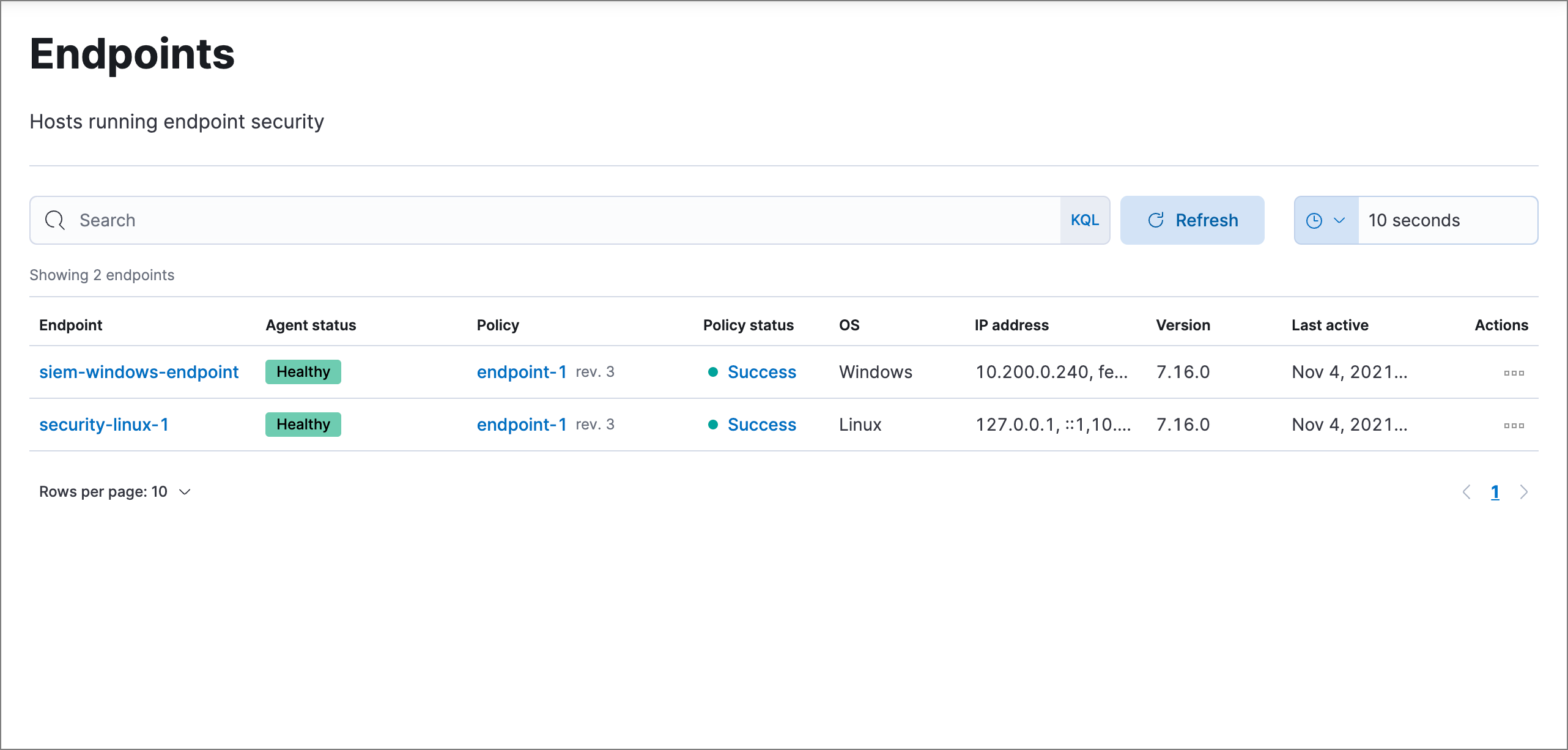Open the actions menu for security-linux-1

[x=1515, y=424]
